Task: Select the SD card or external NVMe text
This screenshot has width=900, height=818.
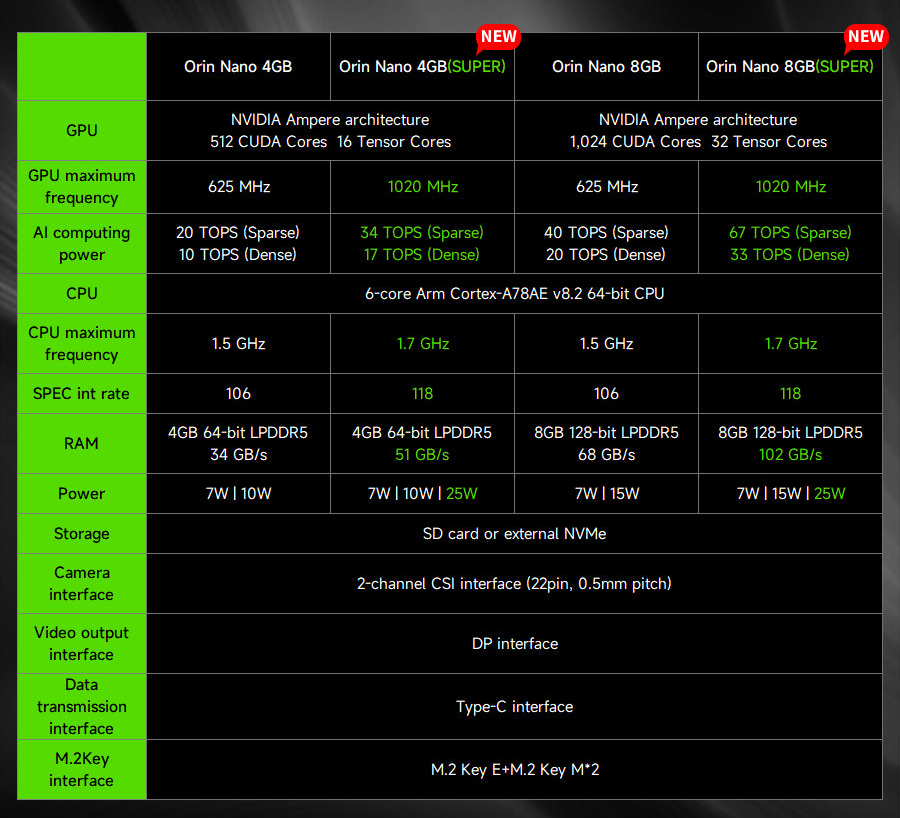Action: [x=515, y=533]
